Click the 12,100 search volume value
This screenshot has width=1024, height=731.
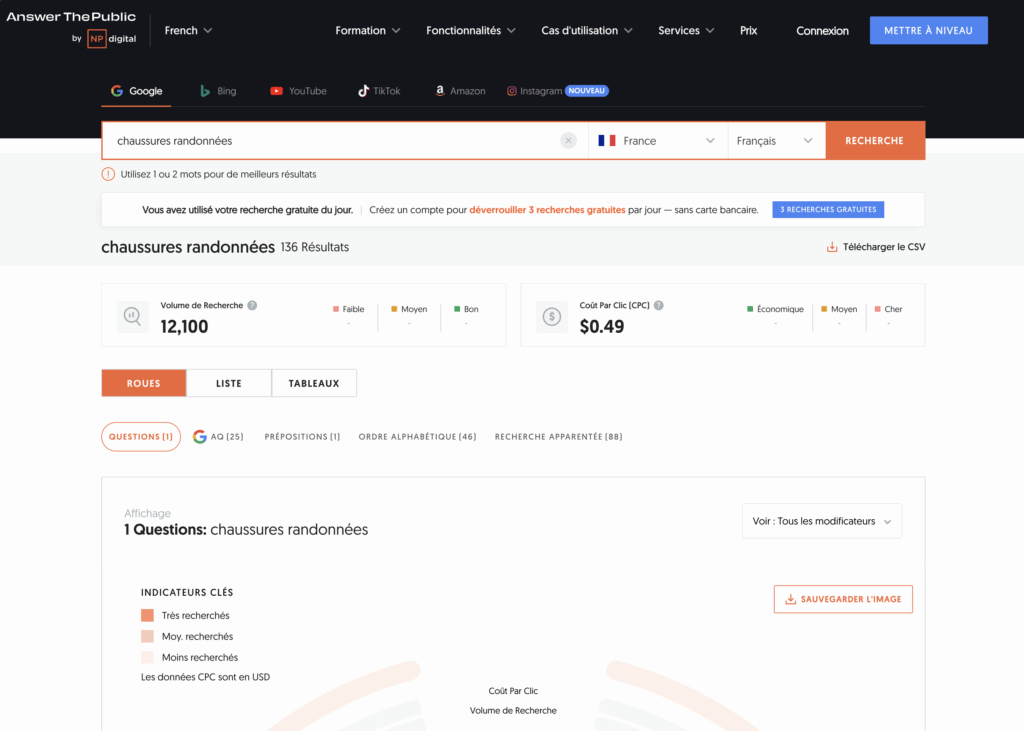[184, 327]
